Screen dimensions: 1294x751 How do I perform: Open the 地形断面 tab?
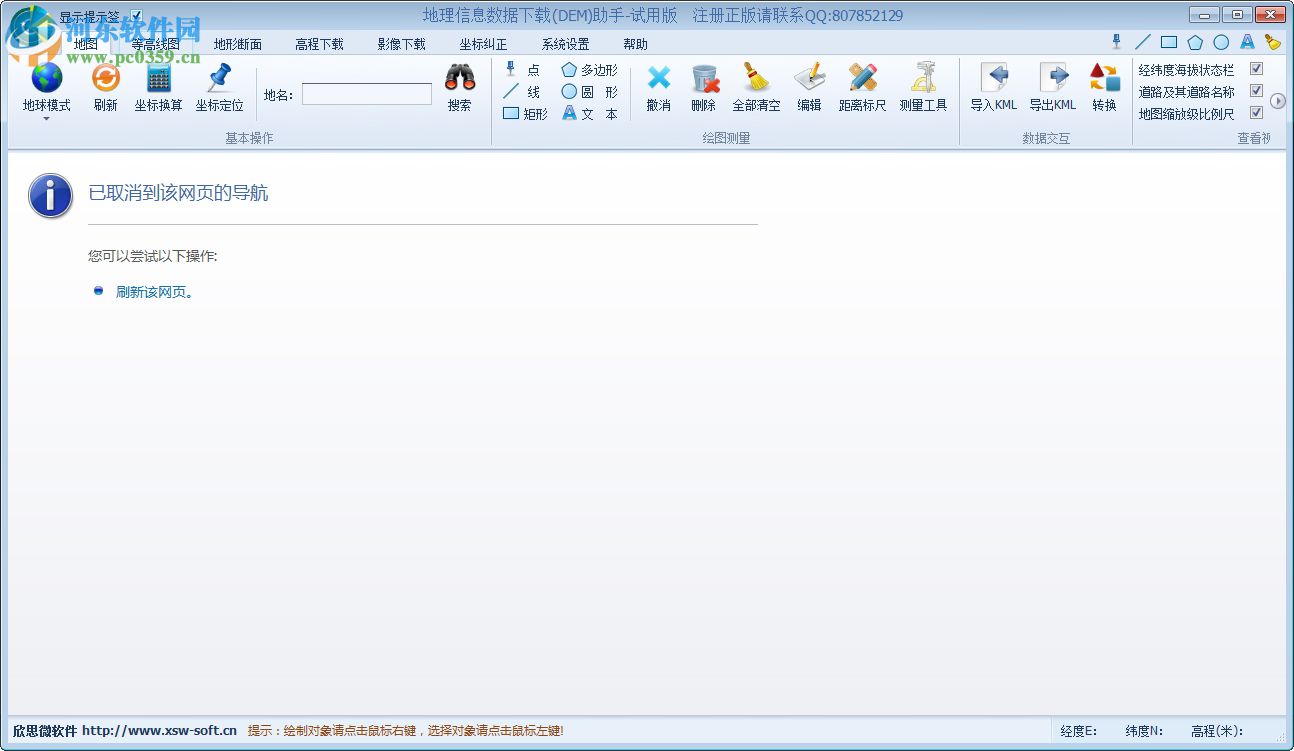(x=238, y=44)
